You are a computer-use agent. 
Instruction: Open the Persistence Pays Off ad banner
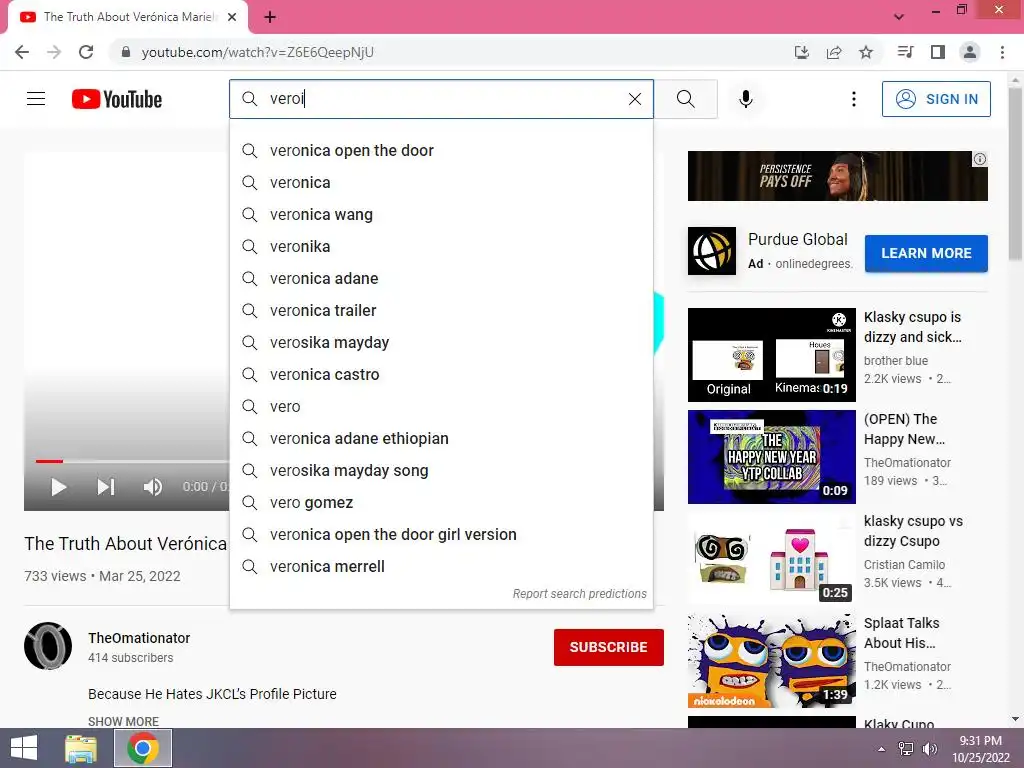tap(837, 176)
